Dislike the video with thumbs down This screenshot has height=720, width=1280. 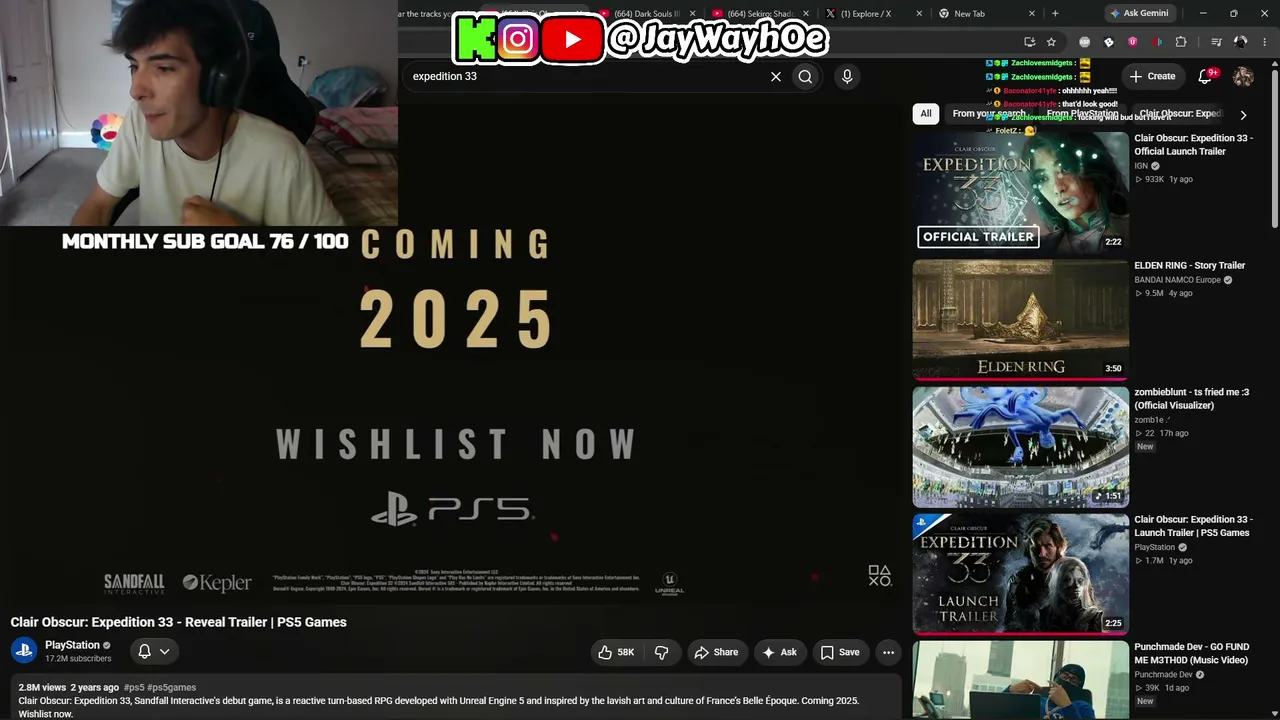pos(662,652)
